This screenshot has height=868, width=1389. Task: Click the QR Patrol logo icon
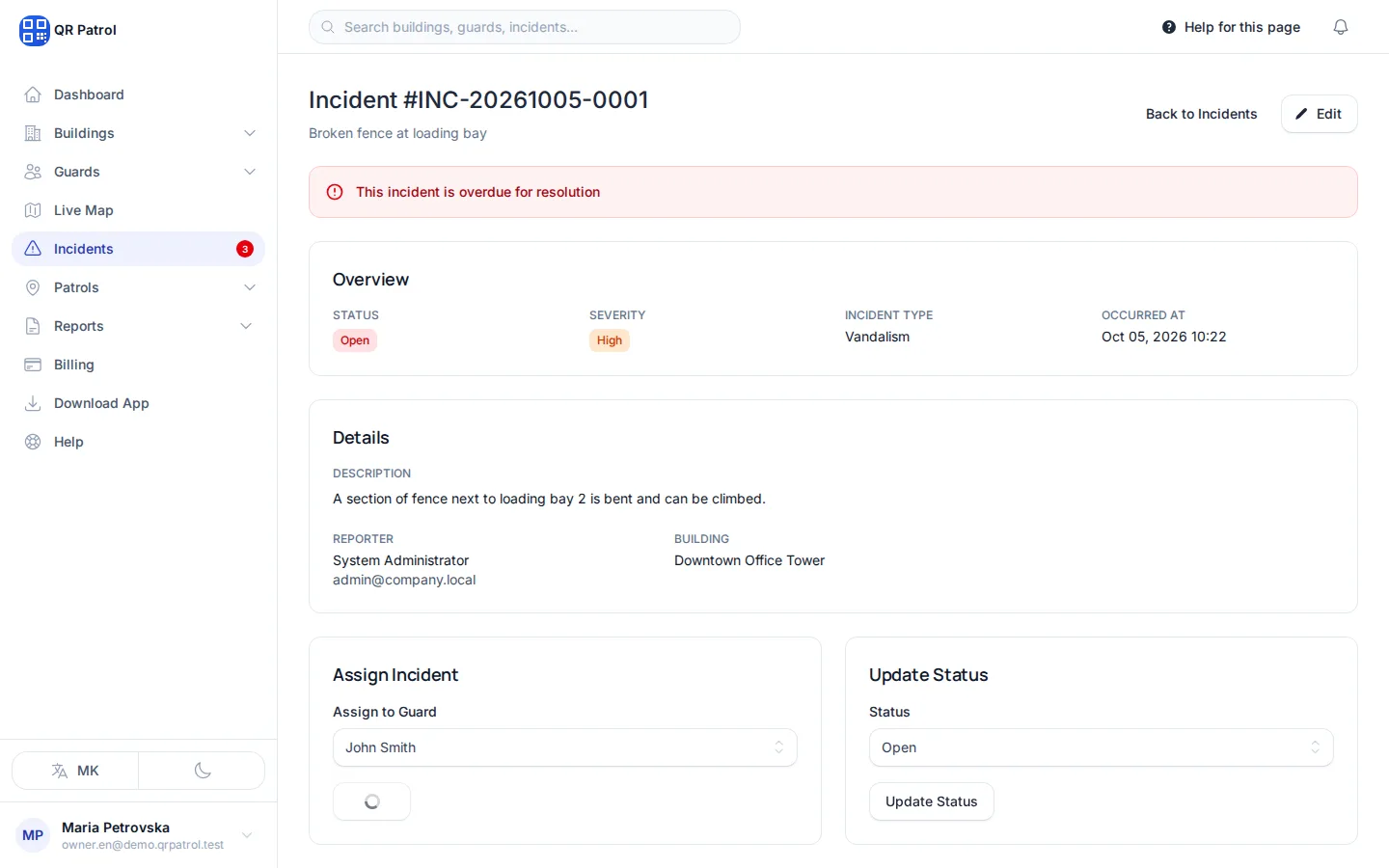coord(34,30)
